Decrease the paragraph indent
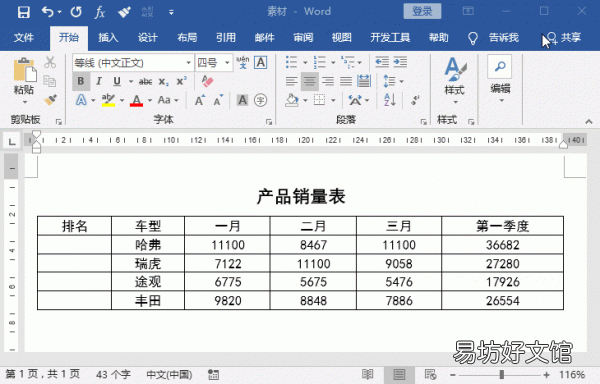Viewport: 600px width, 384px height. click(382, 62)
